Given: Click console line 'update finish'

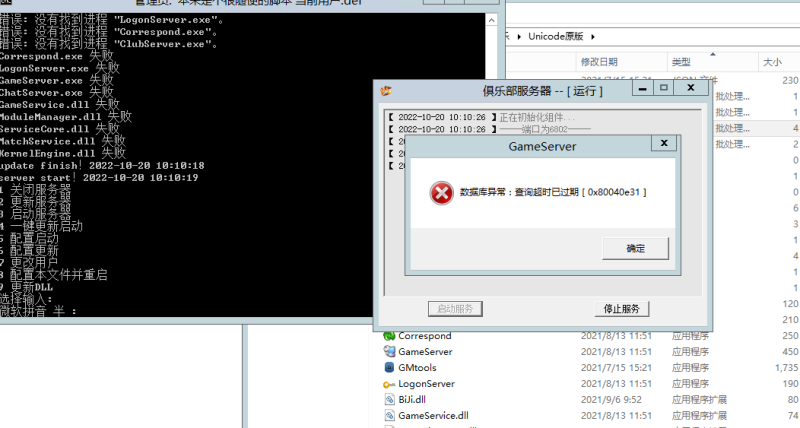Looking at the screenshot, I should point(102,166).
